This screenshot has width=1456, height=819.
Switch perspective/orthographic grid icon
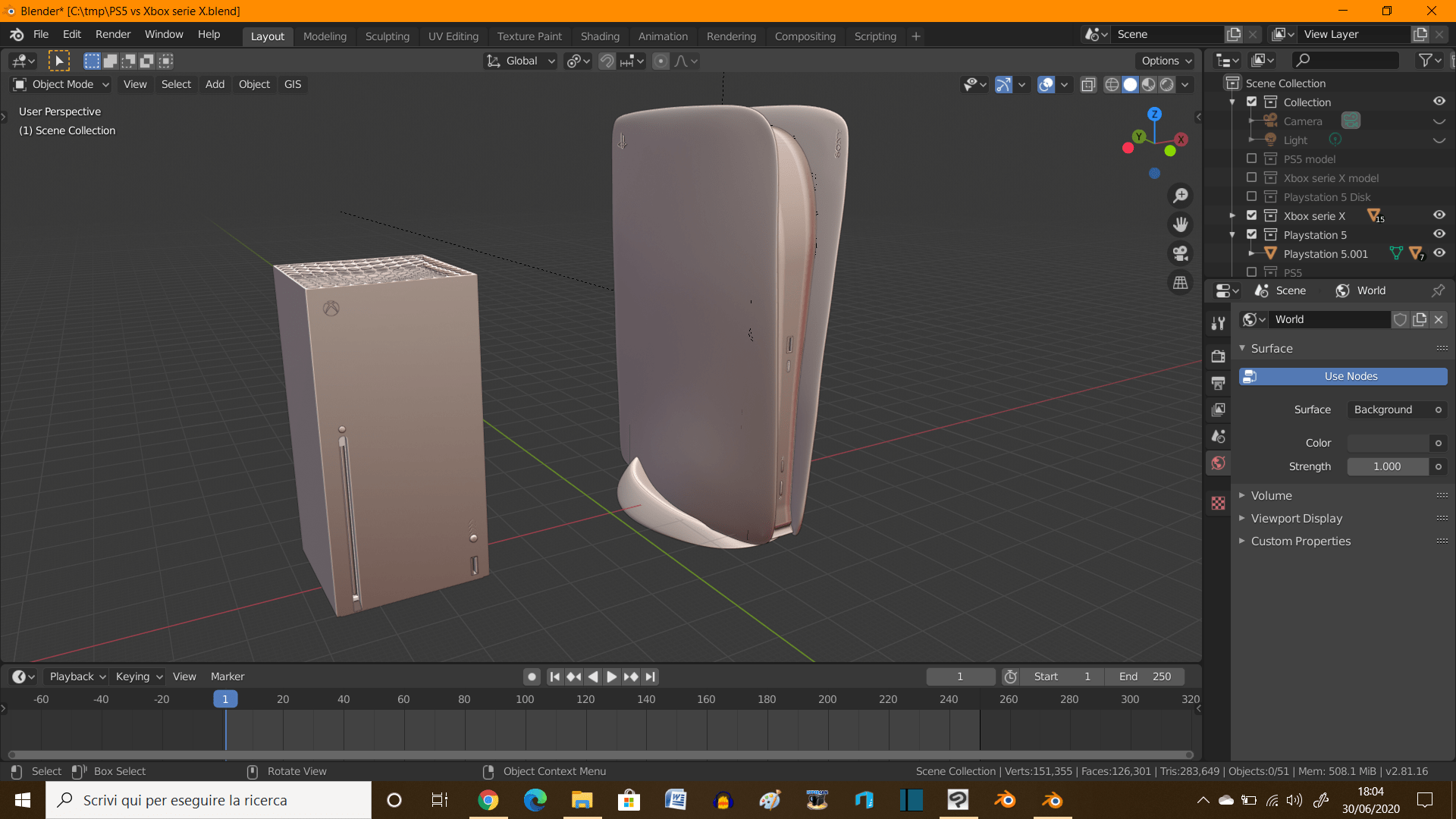pos(1180,282)
